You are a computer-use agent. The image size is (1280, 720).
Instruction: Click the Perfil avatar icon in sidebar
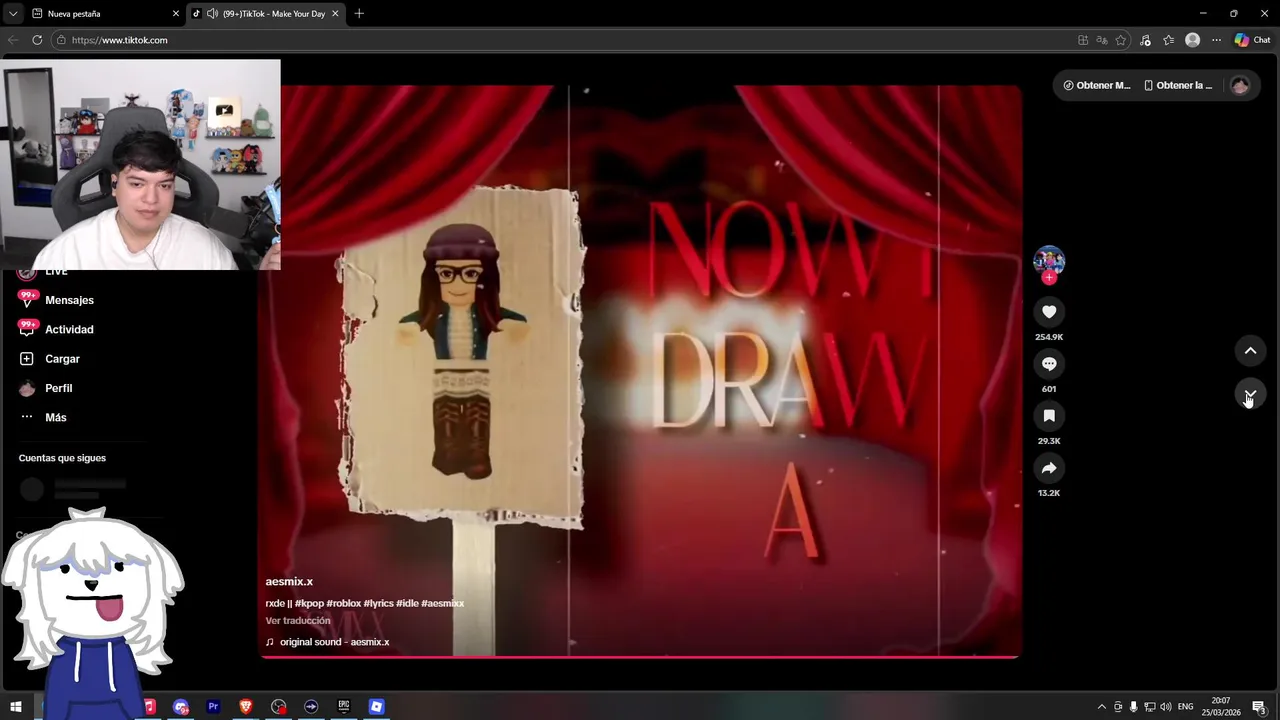pyautogui.click(x=27, y=388)
